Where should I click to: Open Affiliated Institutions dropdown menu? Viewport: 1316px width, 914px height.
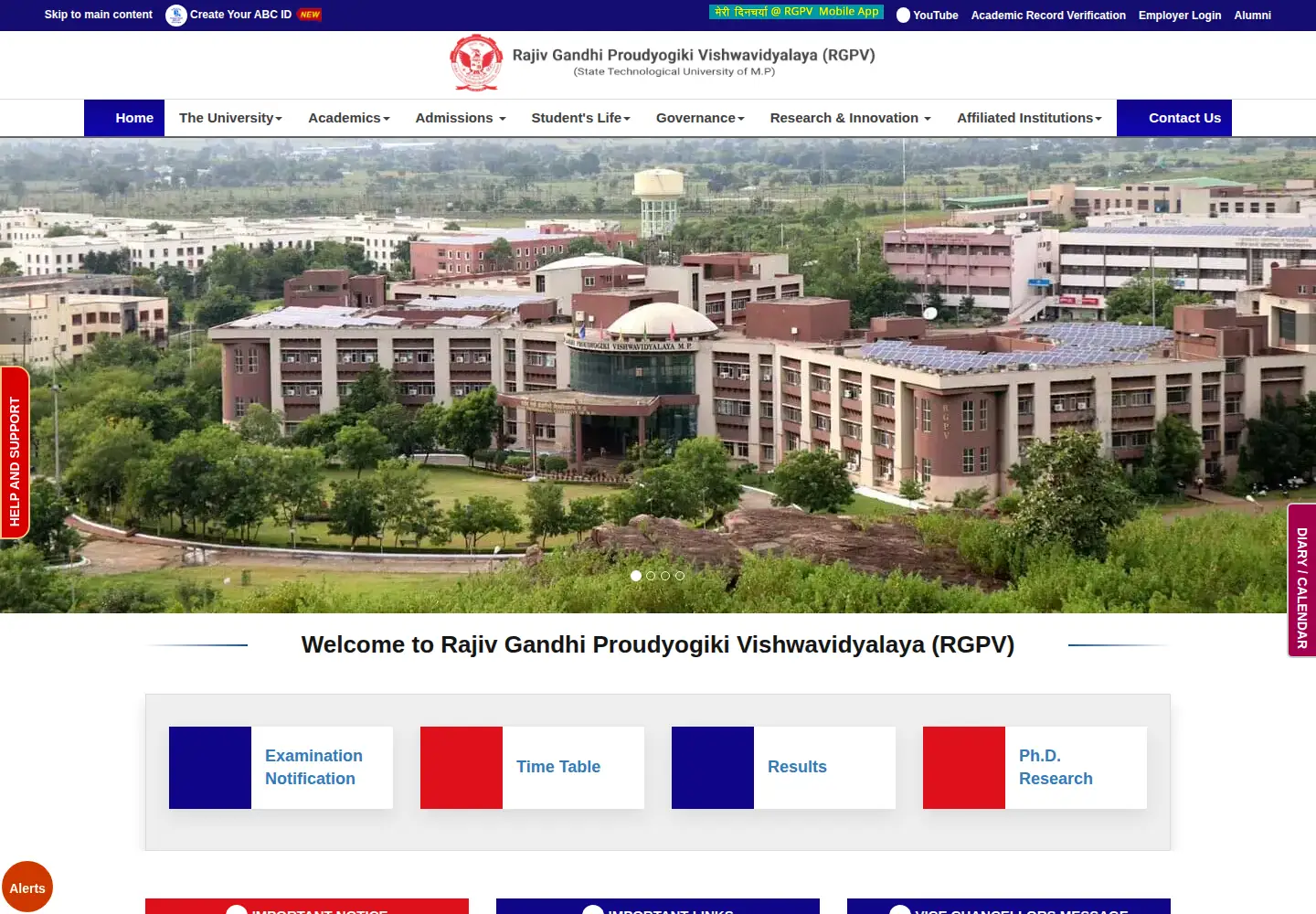(x=1029, y=118)
